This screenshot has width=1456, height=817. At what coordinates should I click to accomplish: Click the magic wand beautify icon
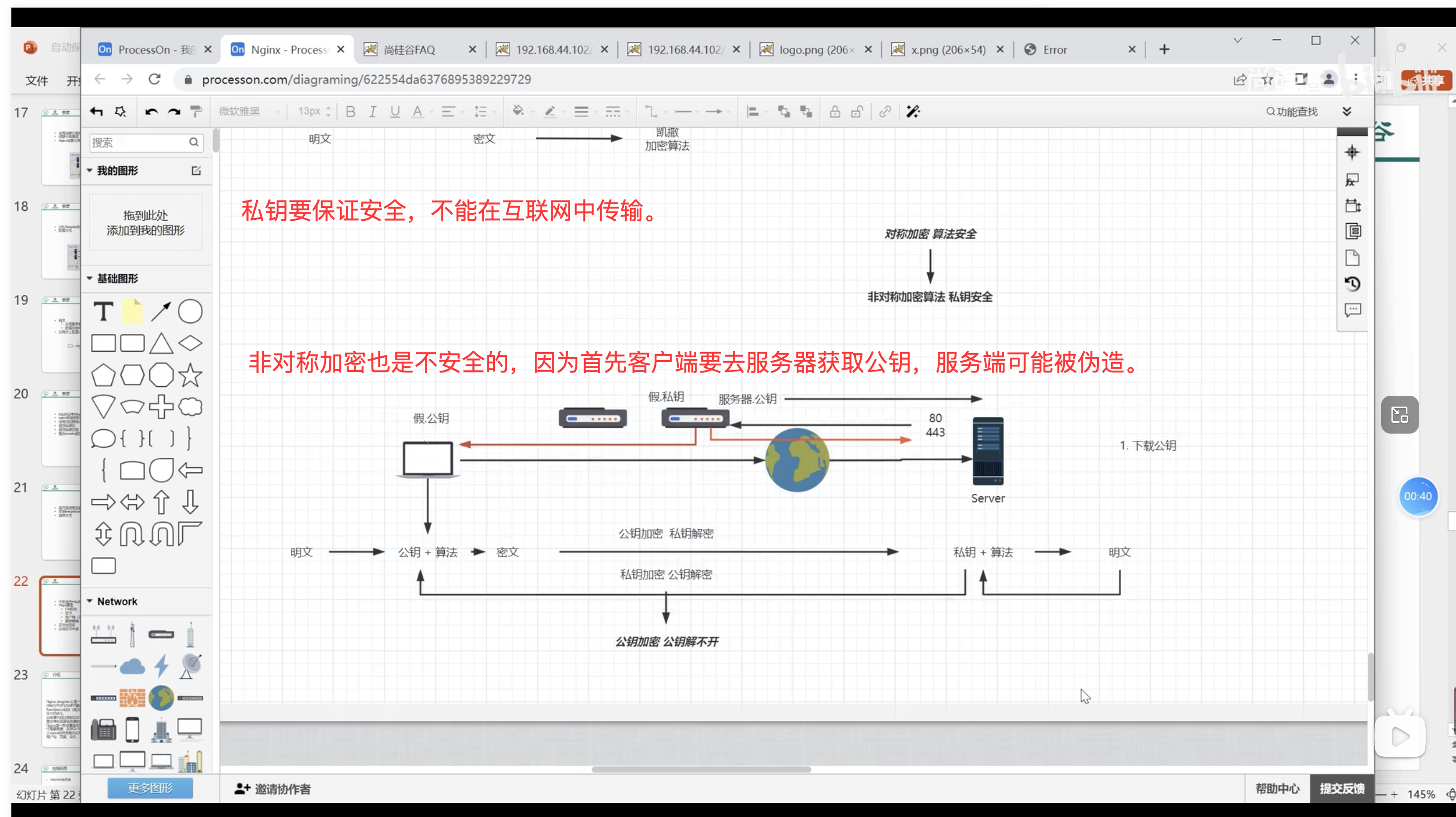coord(912,111)
